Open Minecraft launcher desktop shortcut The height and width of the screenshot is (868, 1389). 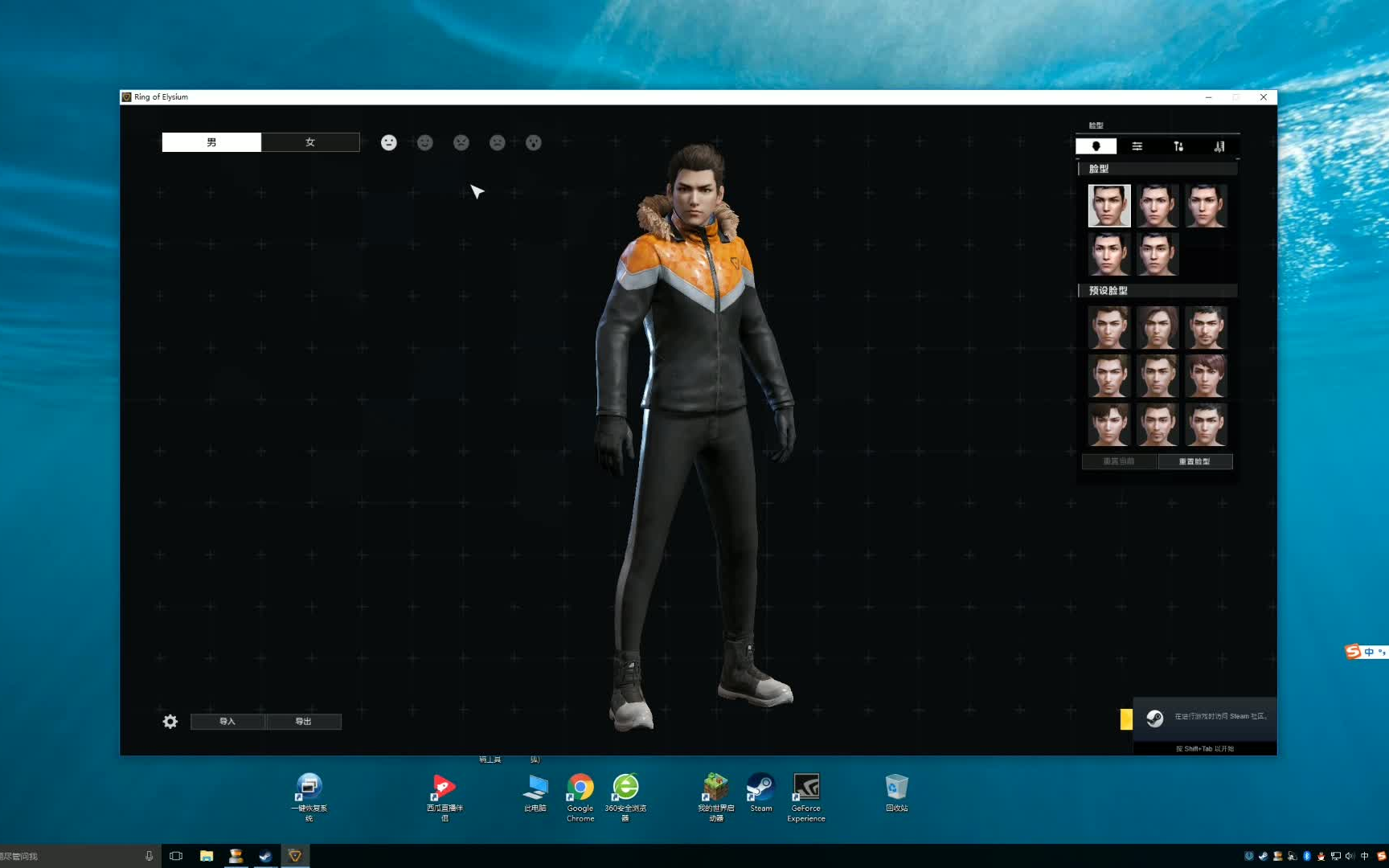coord(715,798)
